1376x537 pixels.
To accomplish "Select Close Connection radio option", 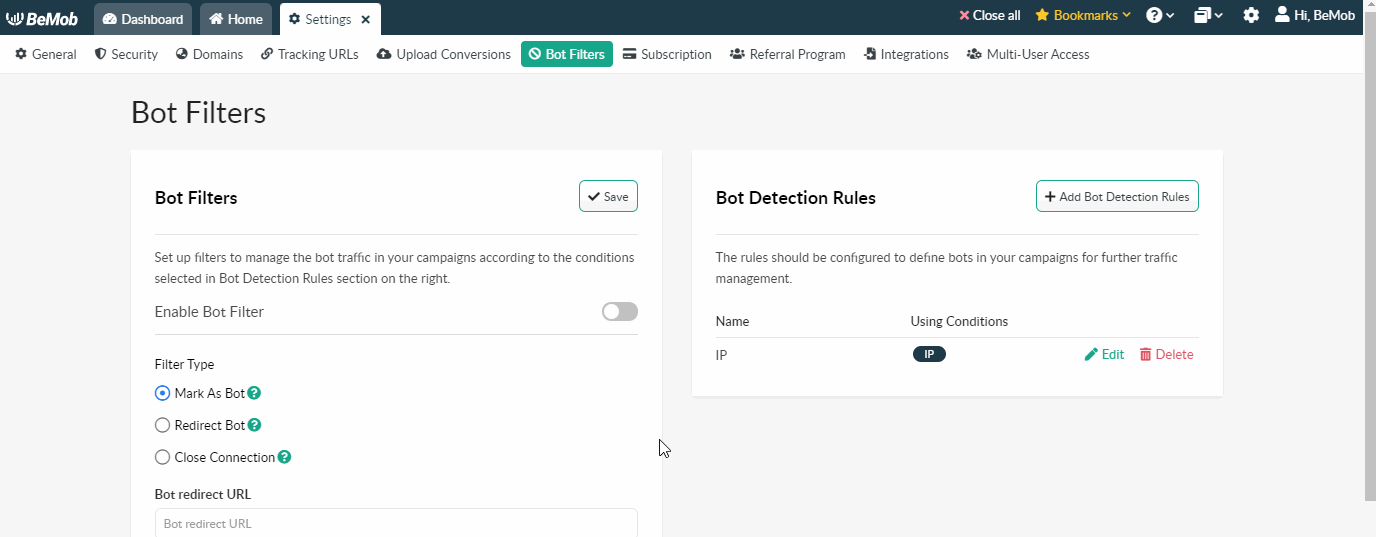I will 162,457.
